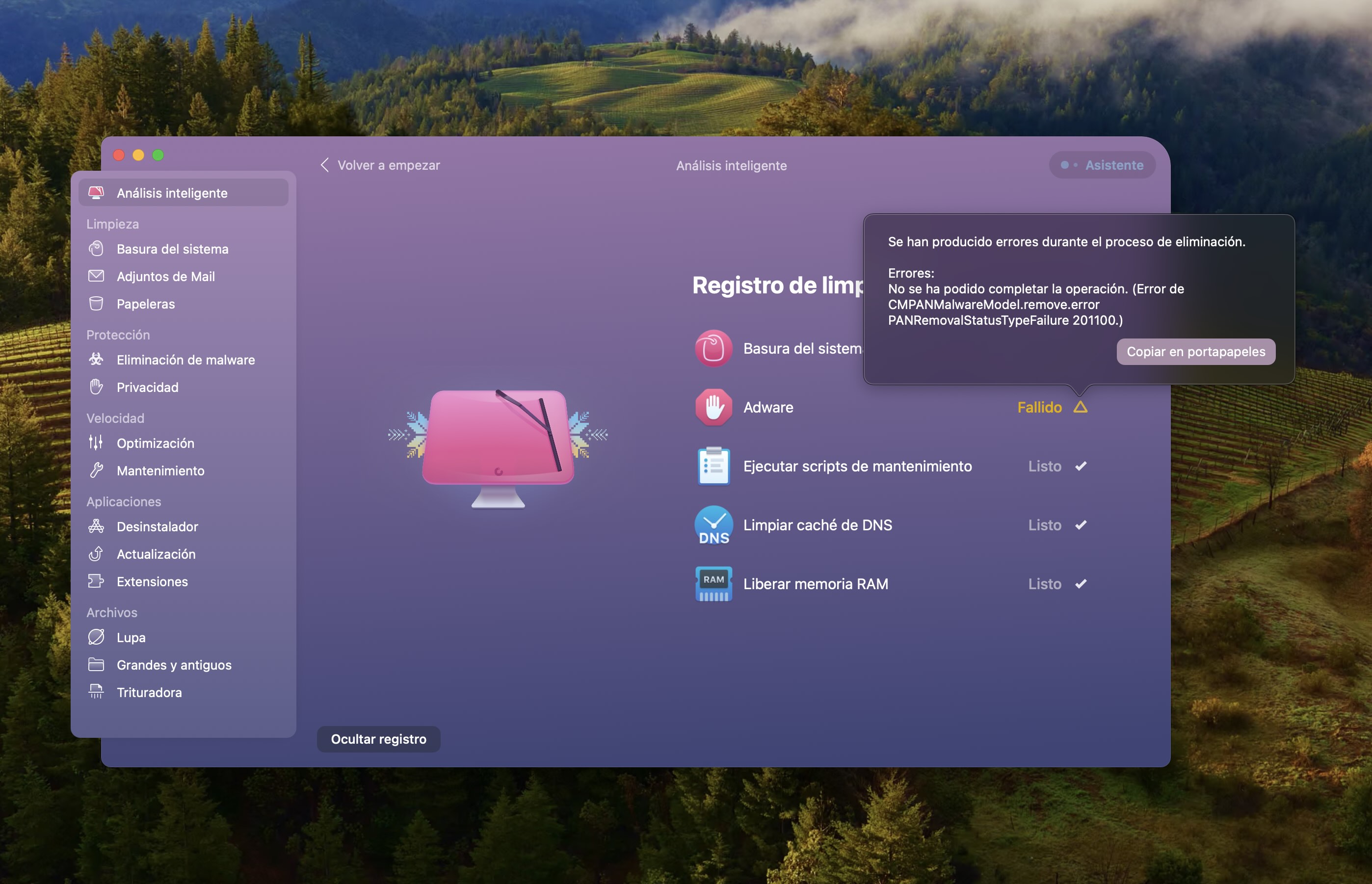Image resolution: width=1372 pixels, height=884 pixels.
Task: Click the Adware failed warning triangle
Action: tap(1080, 407)
